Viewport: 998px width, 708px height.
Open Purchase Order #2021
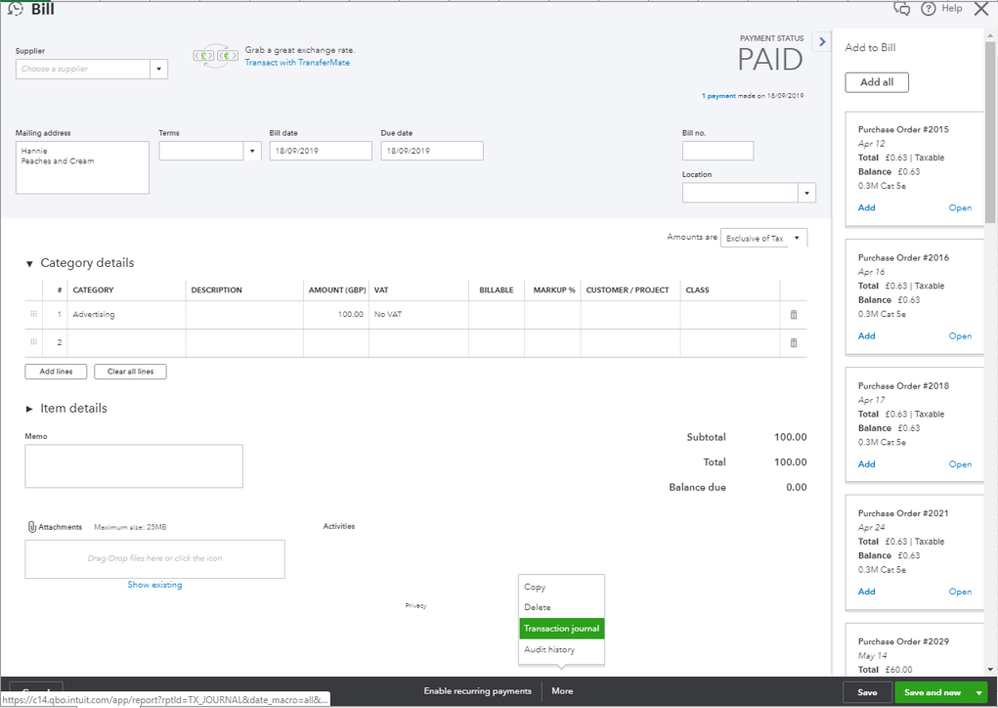(x=960, y=591)
